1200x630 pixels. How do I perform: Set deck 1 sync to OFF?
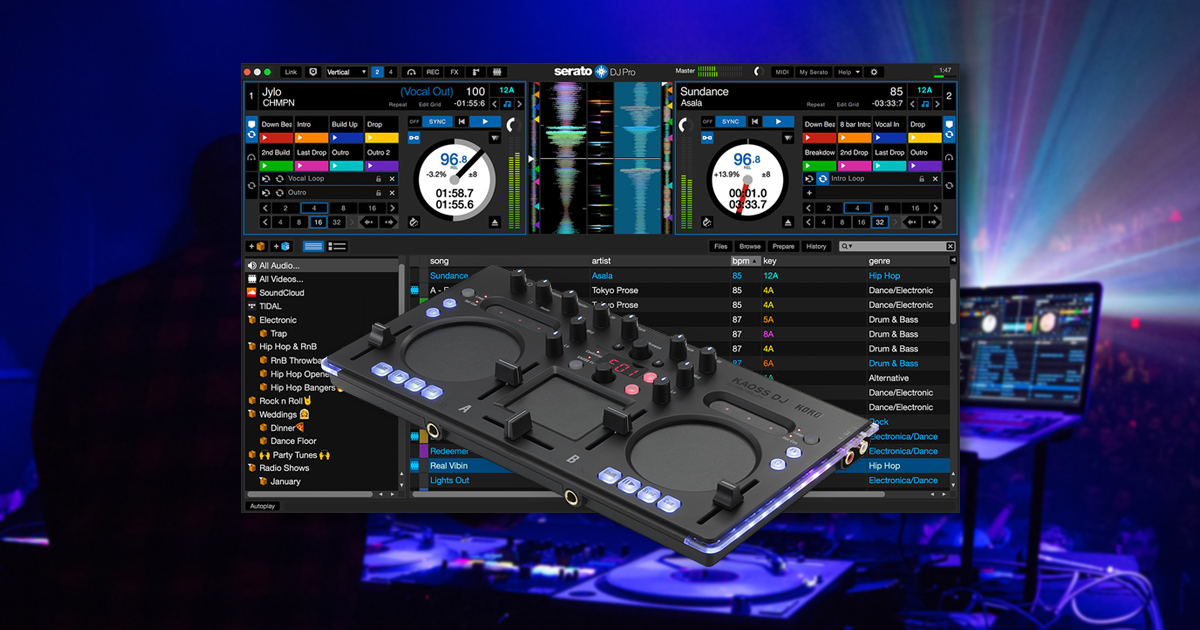point(414,122)
